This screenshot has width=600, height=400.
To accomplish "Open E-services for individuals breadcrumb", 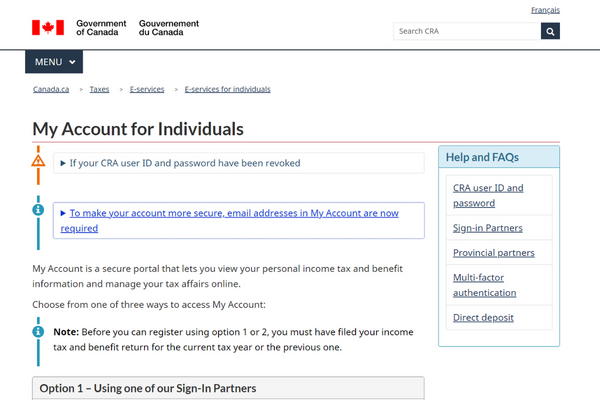I will click(227, 89).
